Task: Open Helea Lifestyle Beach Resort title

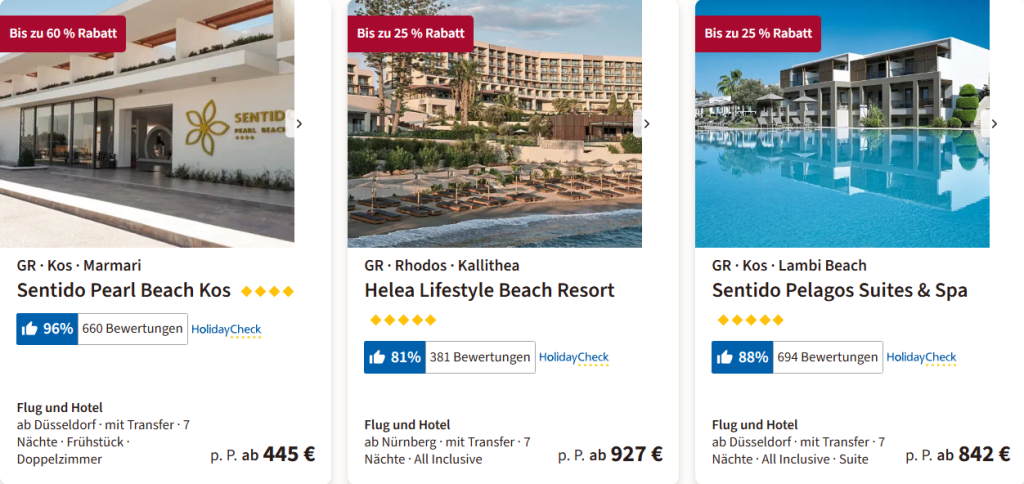Action: point(489,291)
